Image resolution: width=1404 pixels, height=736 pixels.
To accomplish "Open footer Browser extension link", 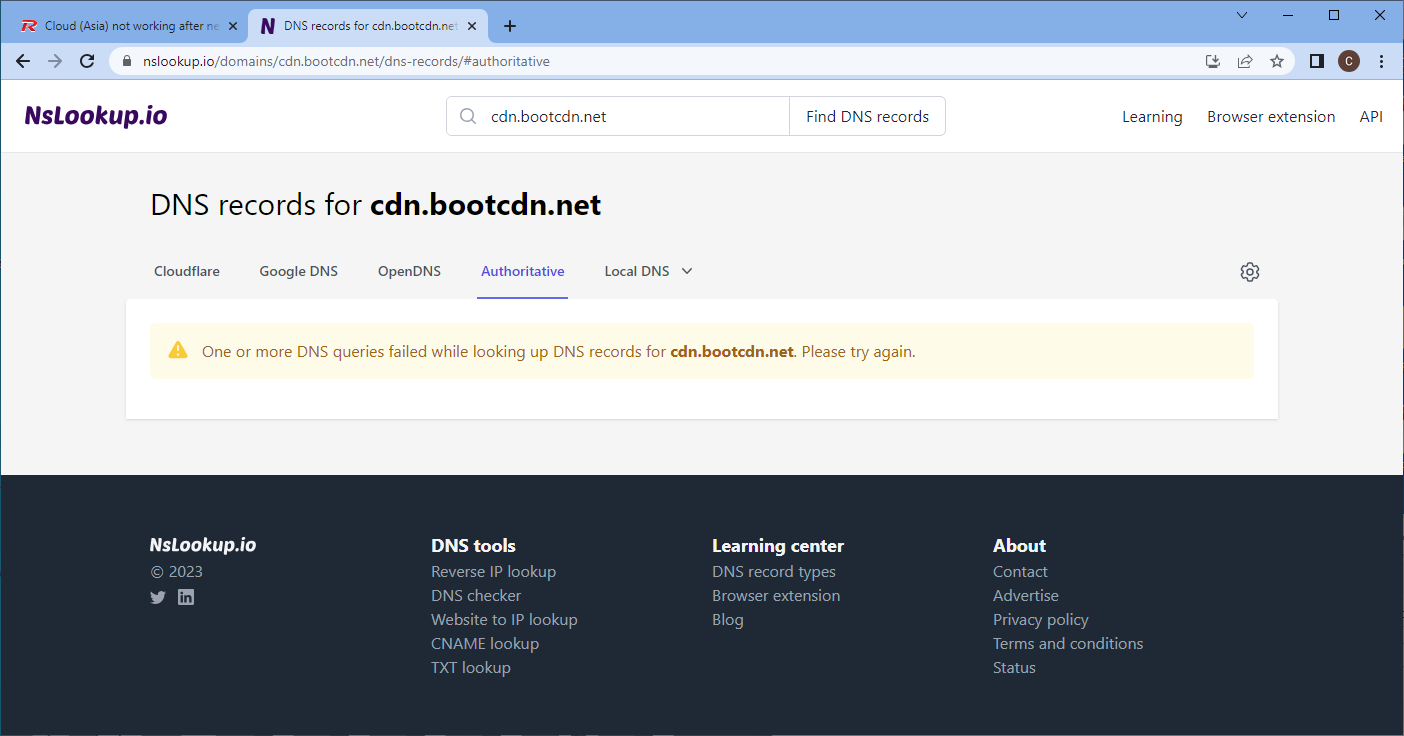I will coord(776,596).
